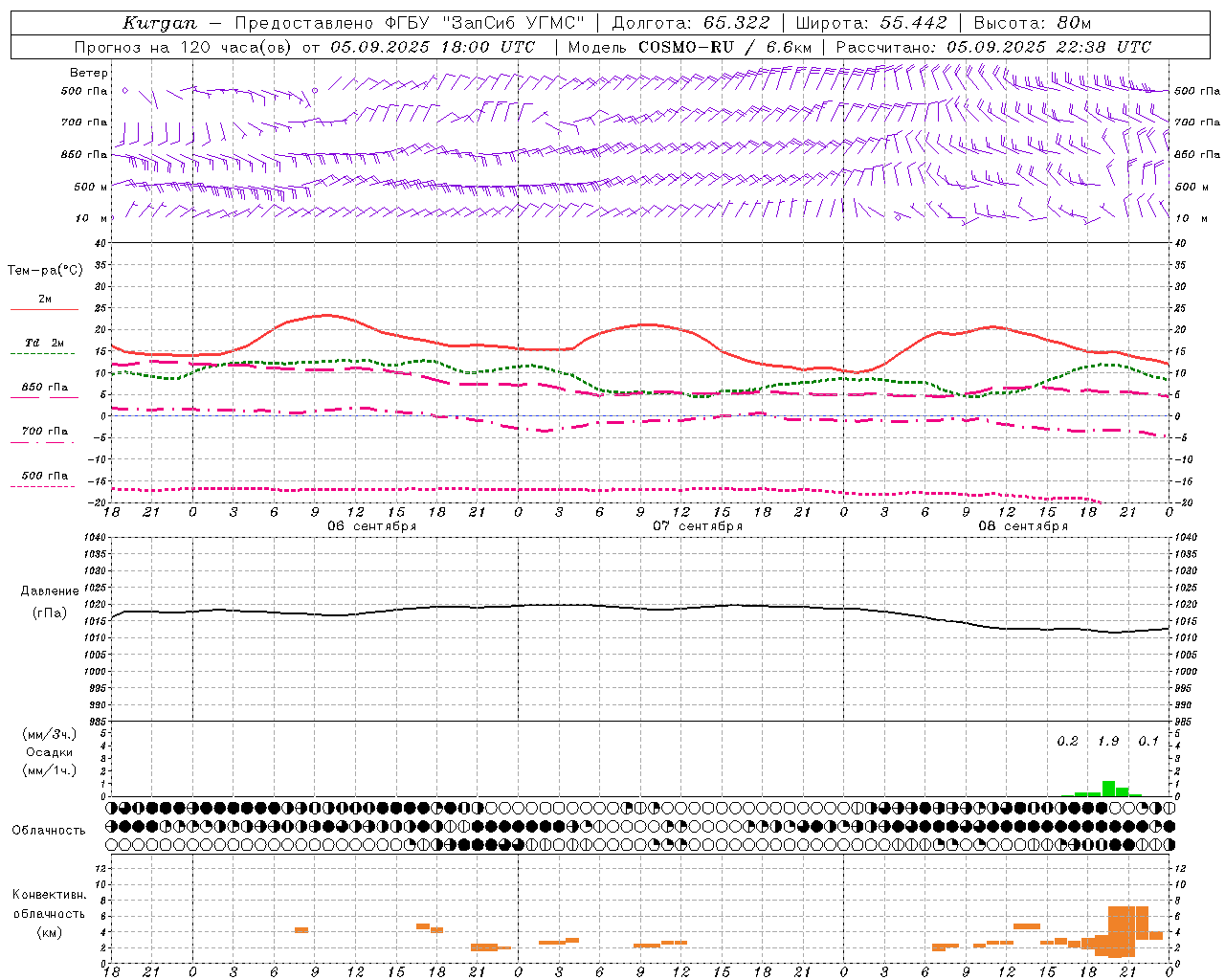The width and height of the screenshot is (1225, 980).
Task: Click the "500 гПа" entry in the temperature legend
Action: tap(44, 476)
